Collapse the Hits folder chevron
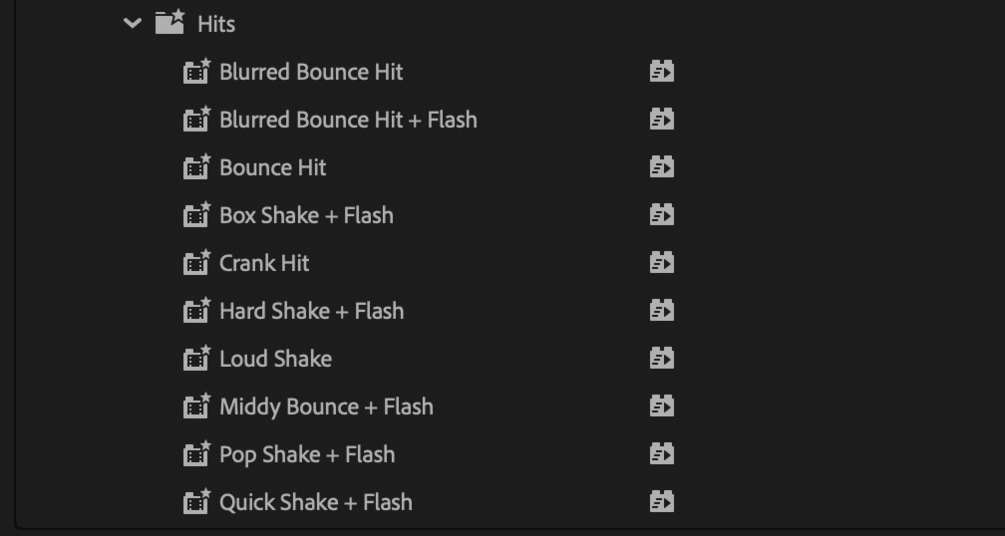1005x536 pixels. [132, 23]
